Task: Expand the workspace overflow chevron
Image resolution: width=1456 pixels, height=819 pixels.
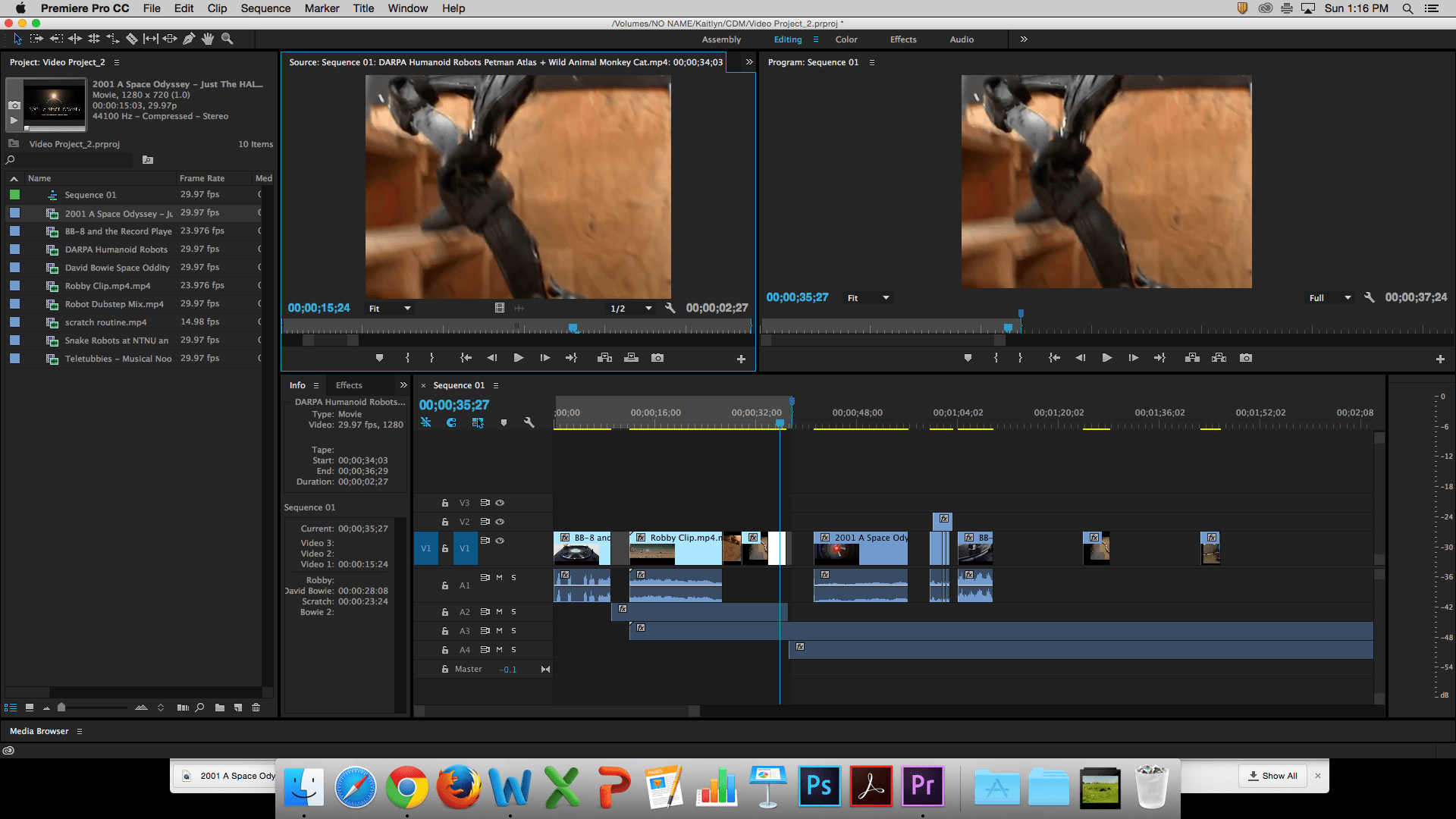Action: pyautogui.click(x=1024, y=39)
